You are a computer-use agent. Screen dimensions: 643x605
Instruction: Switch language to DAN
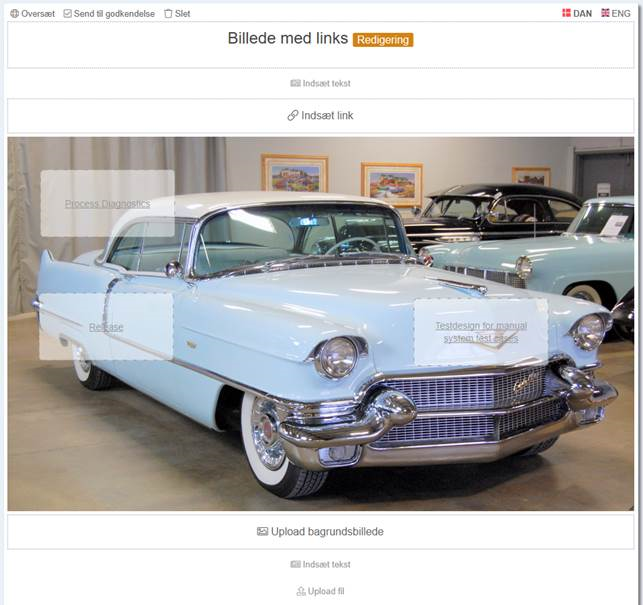pos(577,14)
